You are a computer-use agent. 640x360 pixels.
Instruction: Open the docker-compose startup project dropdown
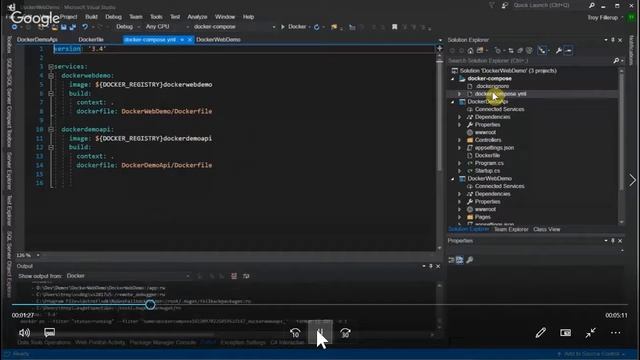pos(234,27)
